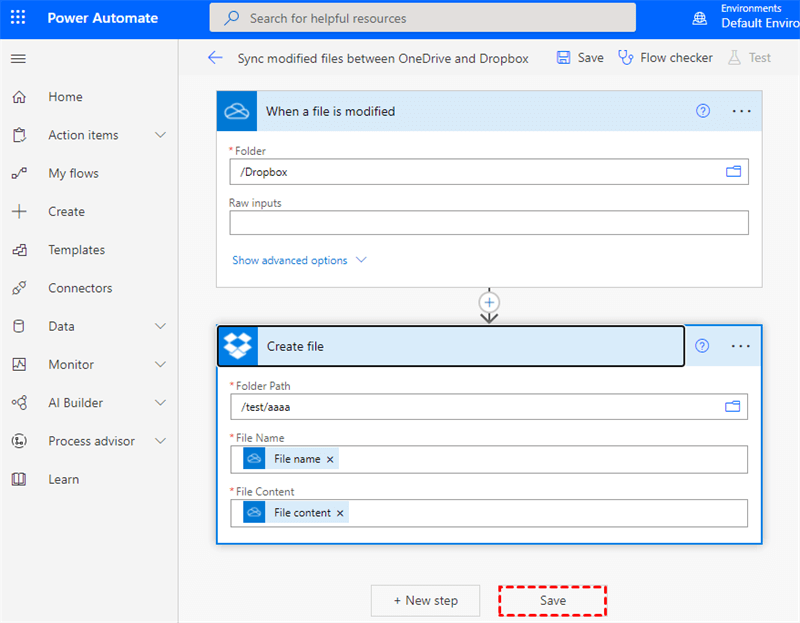The width and height of the screenshot is (800, 623).
Task: Open My flows in sidebar
Action: 73,173
